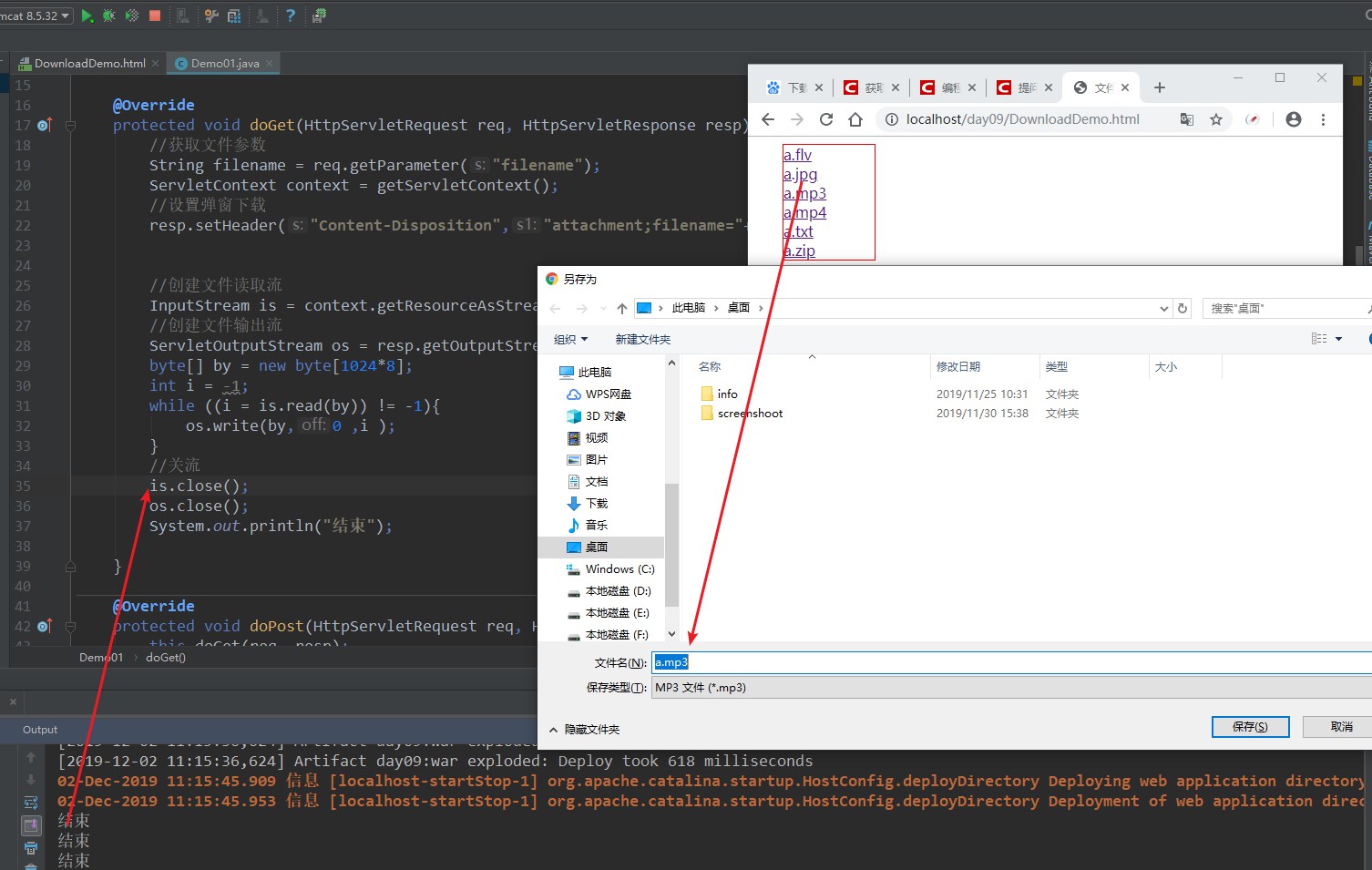The height and width of the screenshot is (870, 1372).
Task: Reload the localhost page in Chrome
Action: coord(826,119)
